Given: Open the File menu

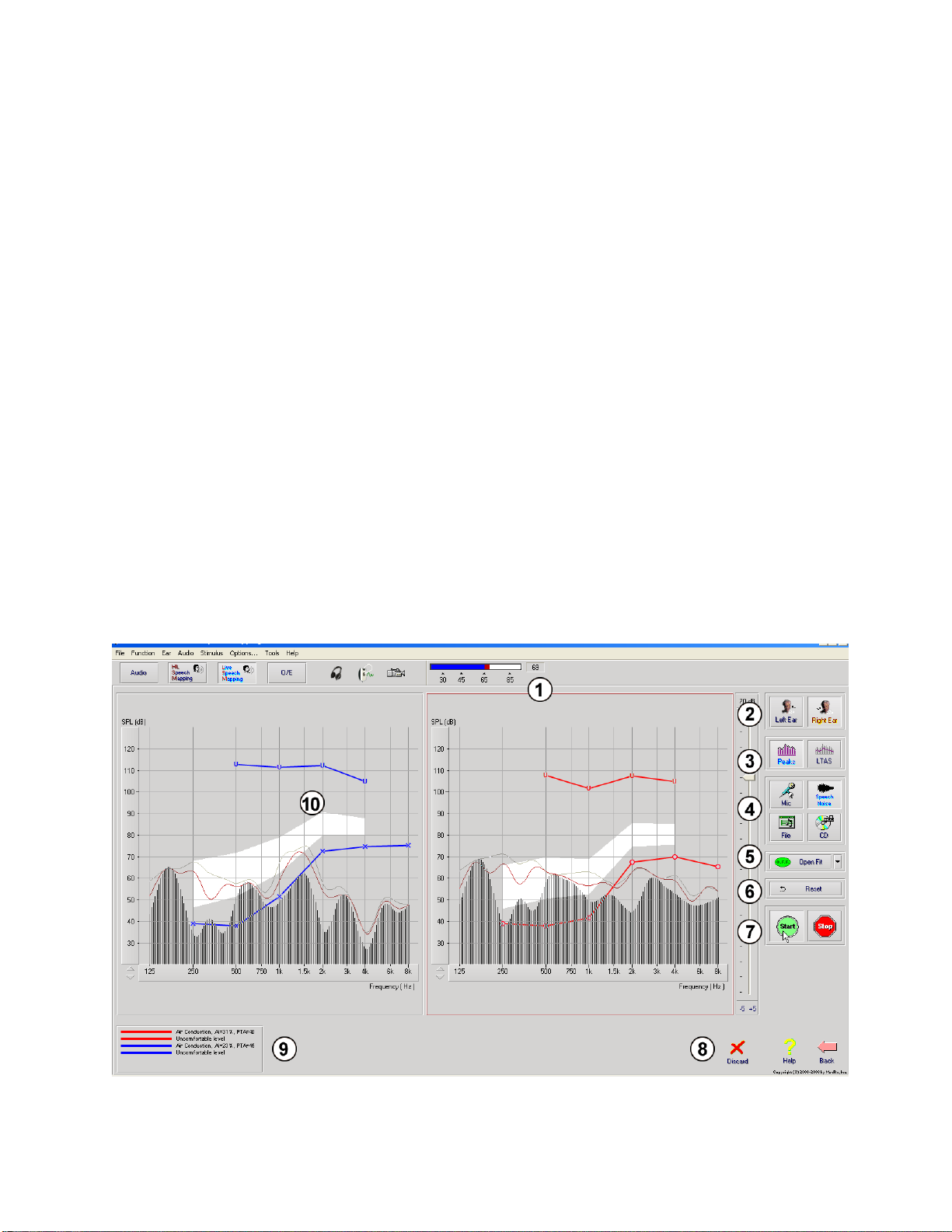Looking at the screenshot, I should point(120,653).
